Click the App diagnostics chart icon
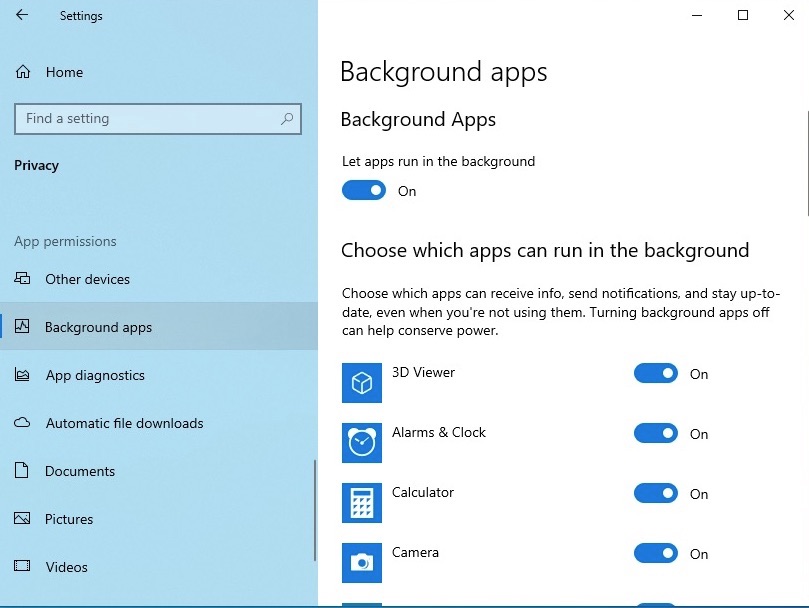Viewport: 809px width, 608px height. (22, 375)
